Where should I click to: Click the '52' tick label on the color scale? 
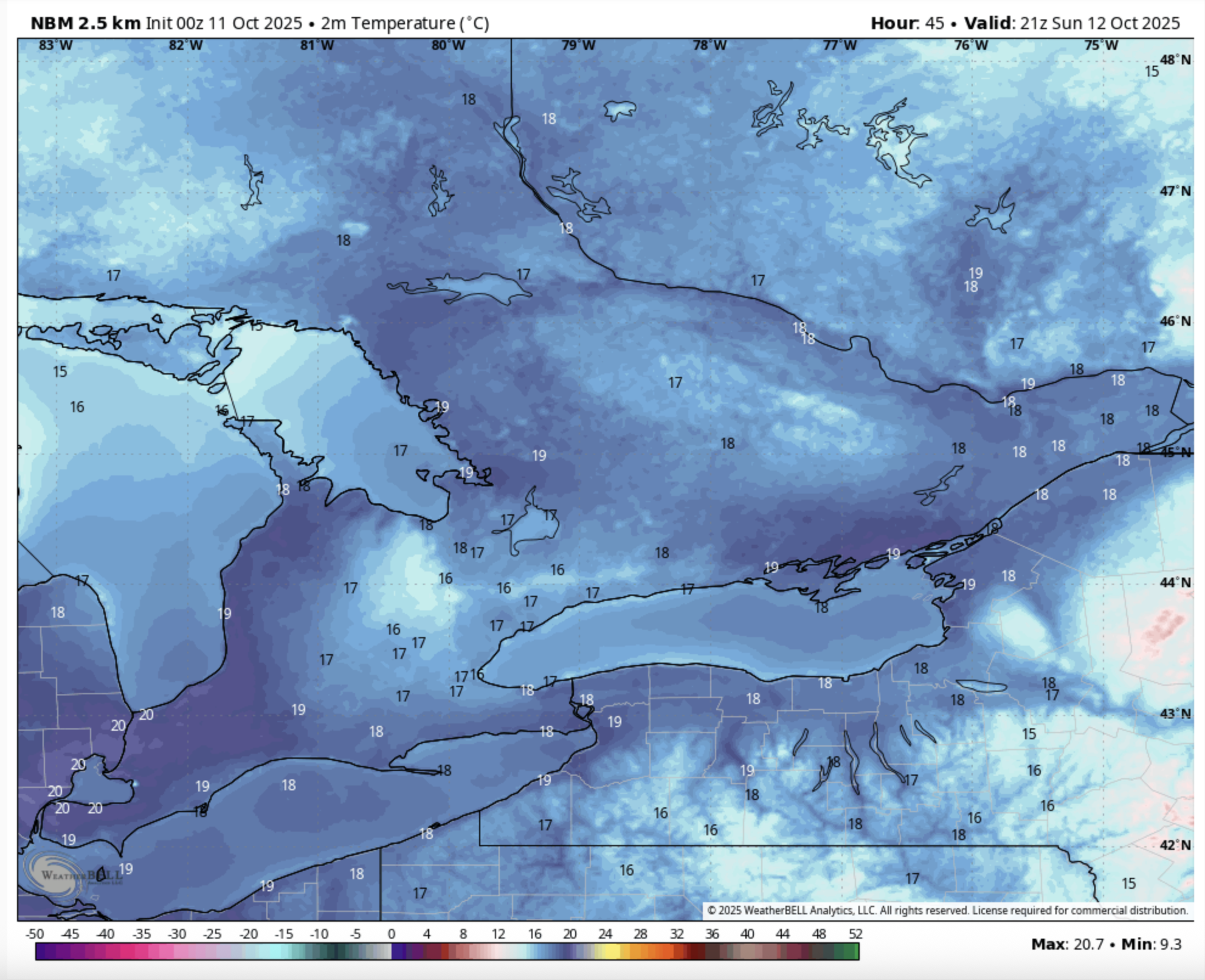(855, 934)
